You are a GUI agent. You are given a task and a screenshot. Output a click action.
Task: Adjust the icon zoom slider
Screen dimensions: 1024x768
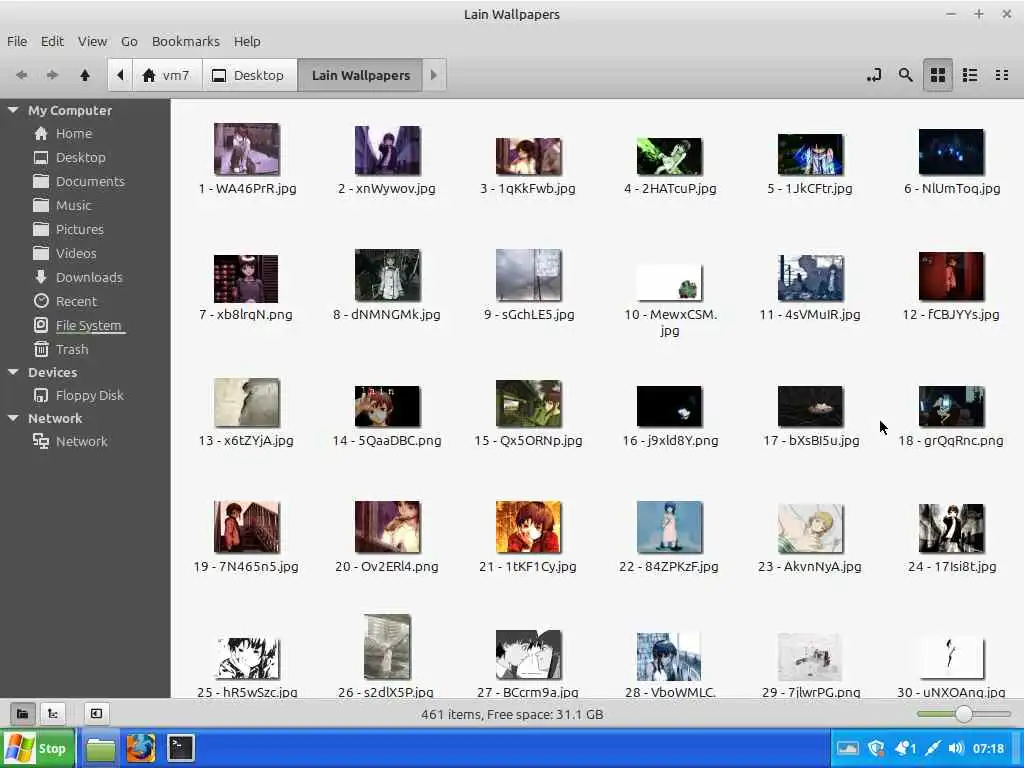963,714
